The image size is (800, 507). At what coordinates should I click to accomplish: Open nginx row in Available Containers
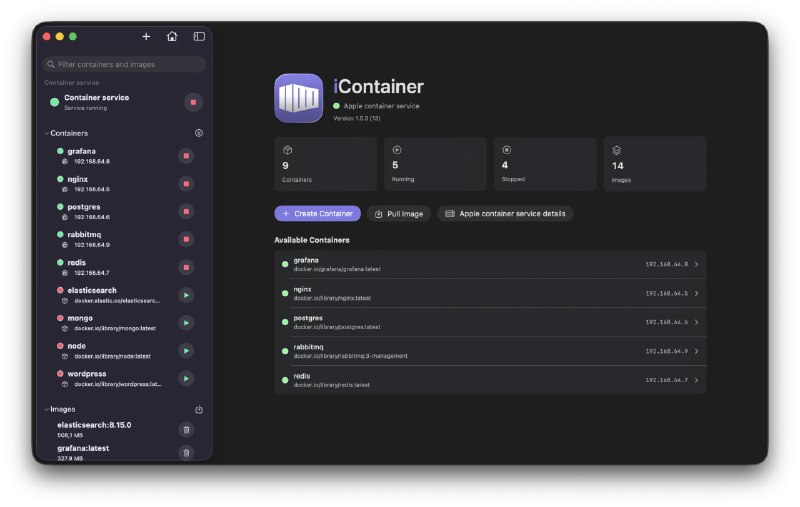coord(490,293)
